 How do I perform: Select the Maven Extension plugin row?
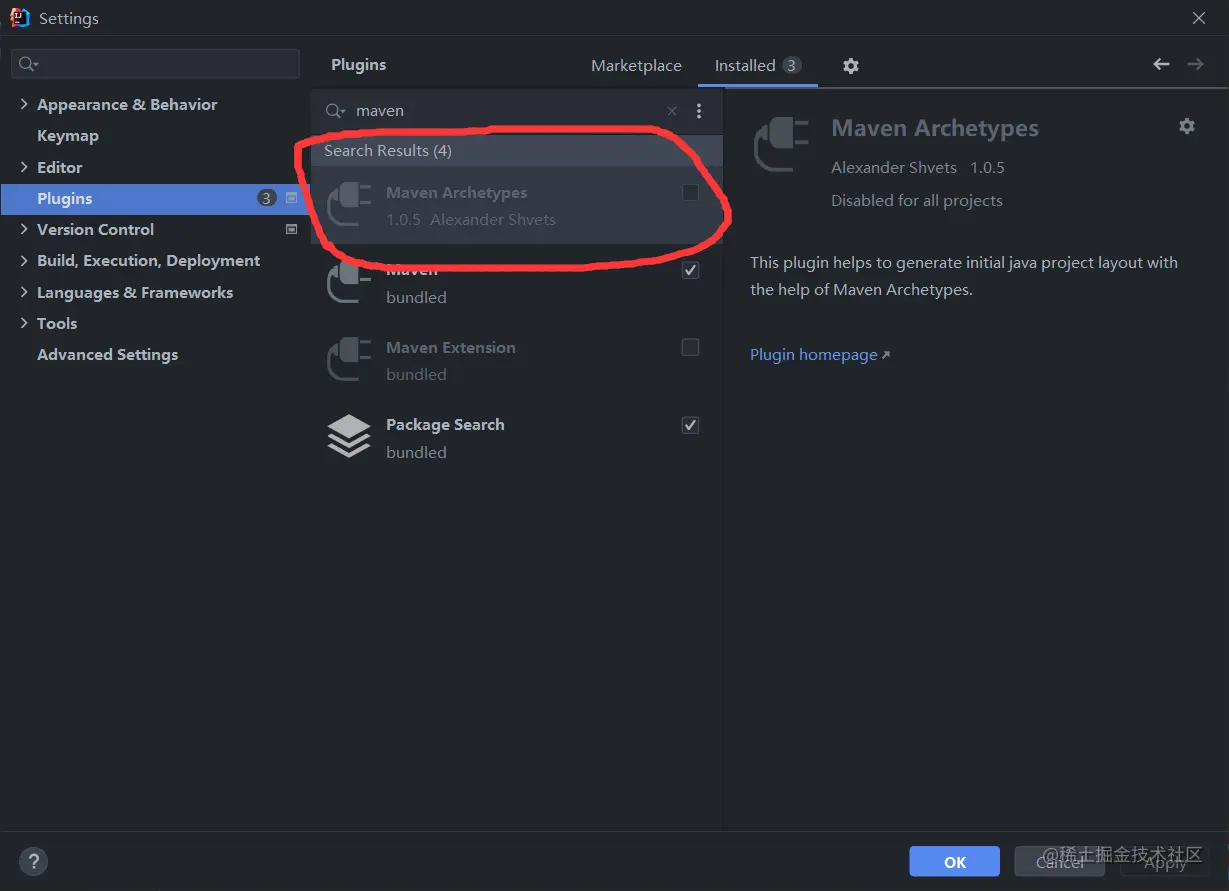pyautogui.click(x=516, y=360)
